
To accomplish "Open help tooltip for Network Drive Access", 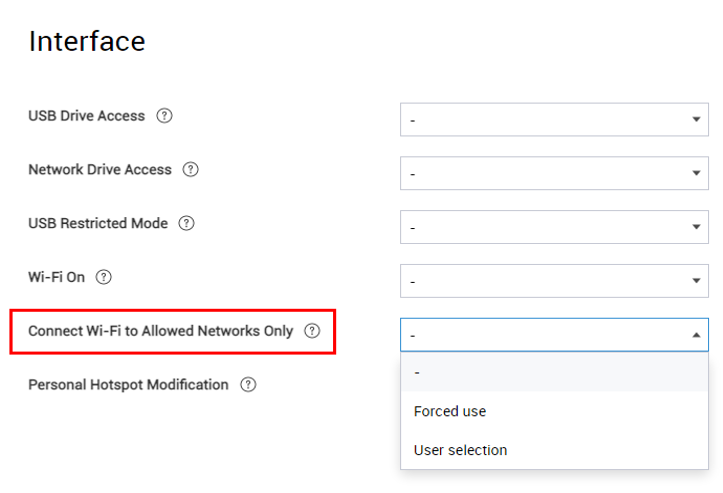I will click(x=190, y=169).
